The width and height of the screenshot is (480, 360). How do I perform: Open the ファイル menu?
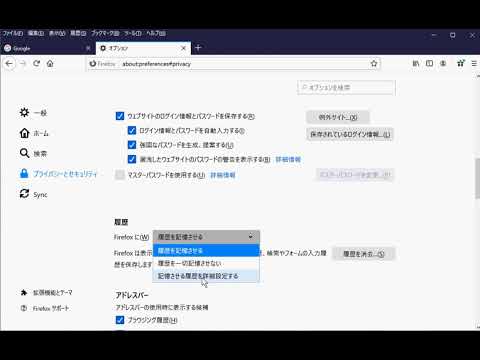(13, 33)
